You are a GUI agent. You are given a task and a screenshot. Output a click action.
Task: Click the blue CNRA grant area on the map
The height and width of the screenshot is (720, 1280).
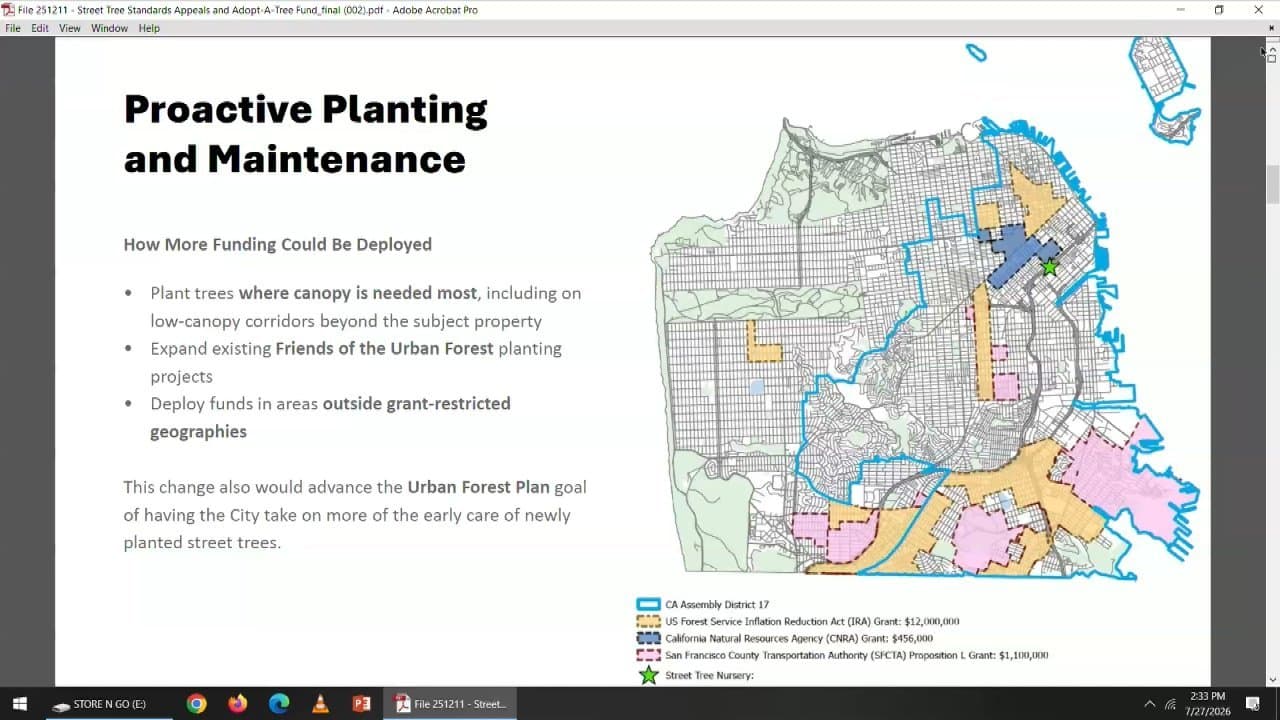coord(1017,254)
